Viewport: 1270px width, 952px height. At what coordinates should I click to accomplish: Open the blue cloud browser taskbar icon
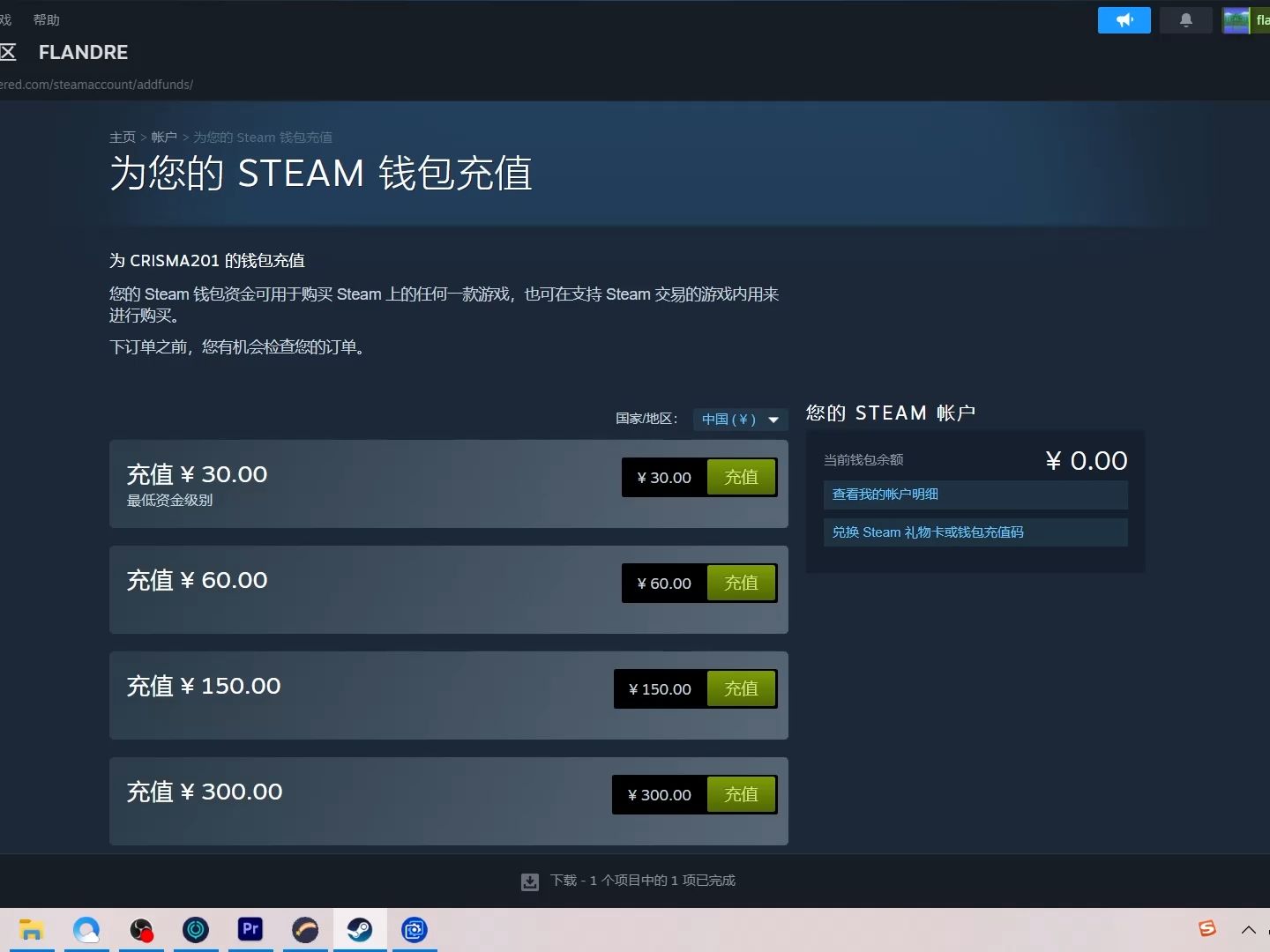[x=86, y=930]
